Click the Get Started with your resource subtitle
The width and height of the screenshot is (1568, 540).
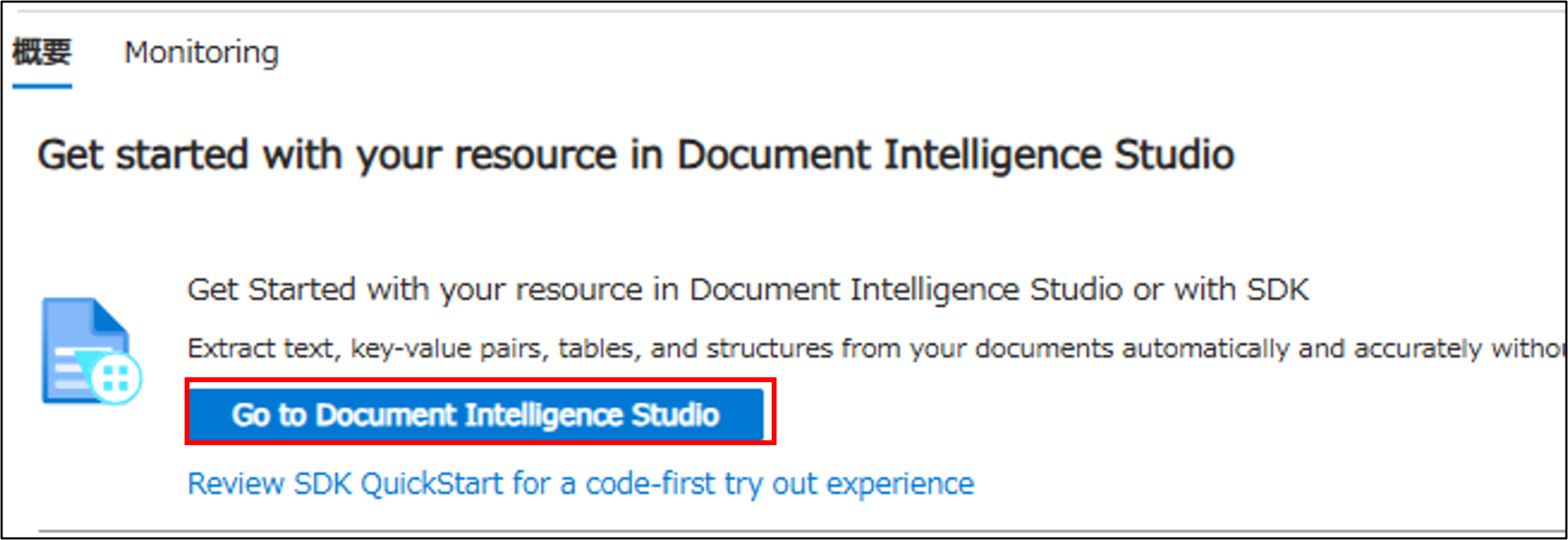pos(746,289)
